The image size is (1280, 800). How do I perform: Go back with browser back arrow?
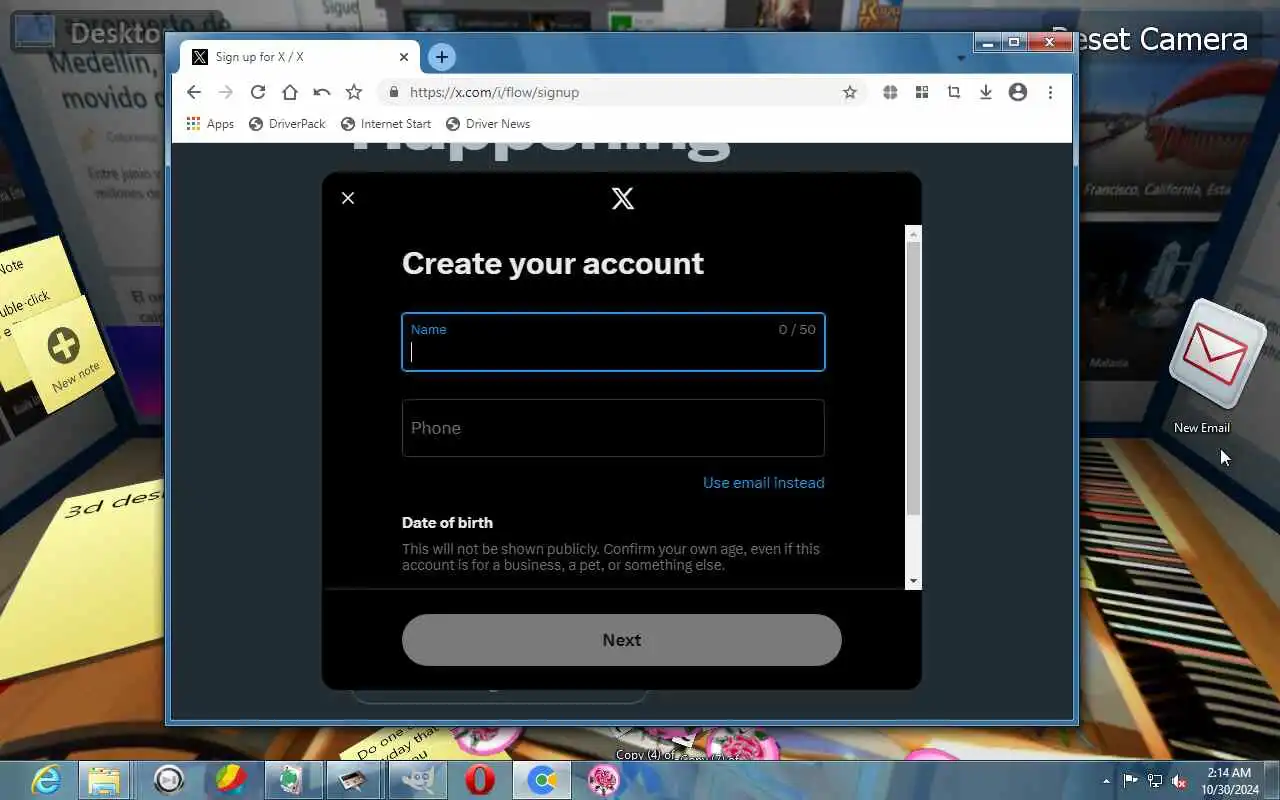194,92
